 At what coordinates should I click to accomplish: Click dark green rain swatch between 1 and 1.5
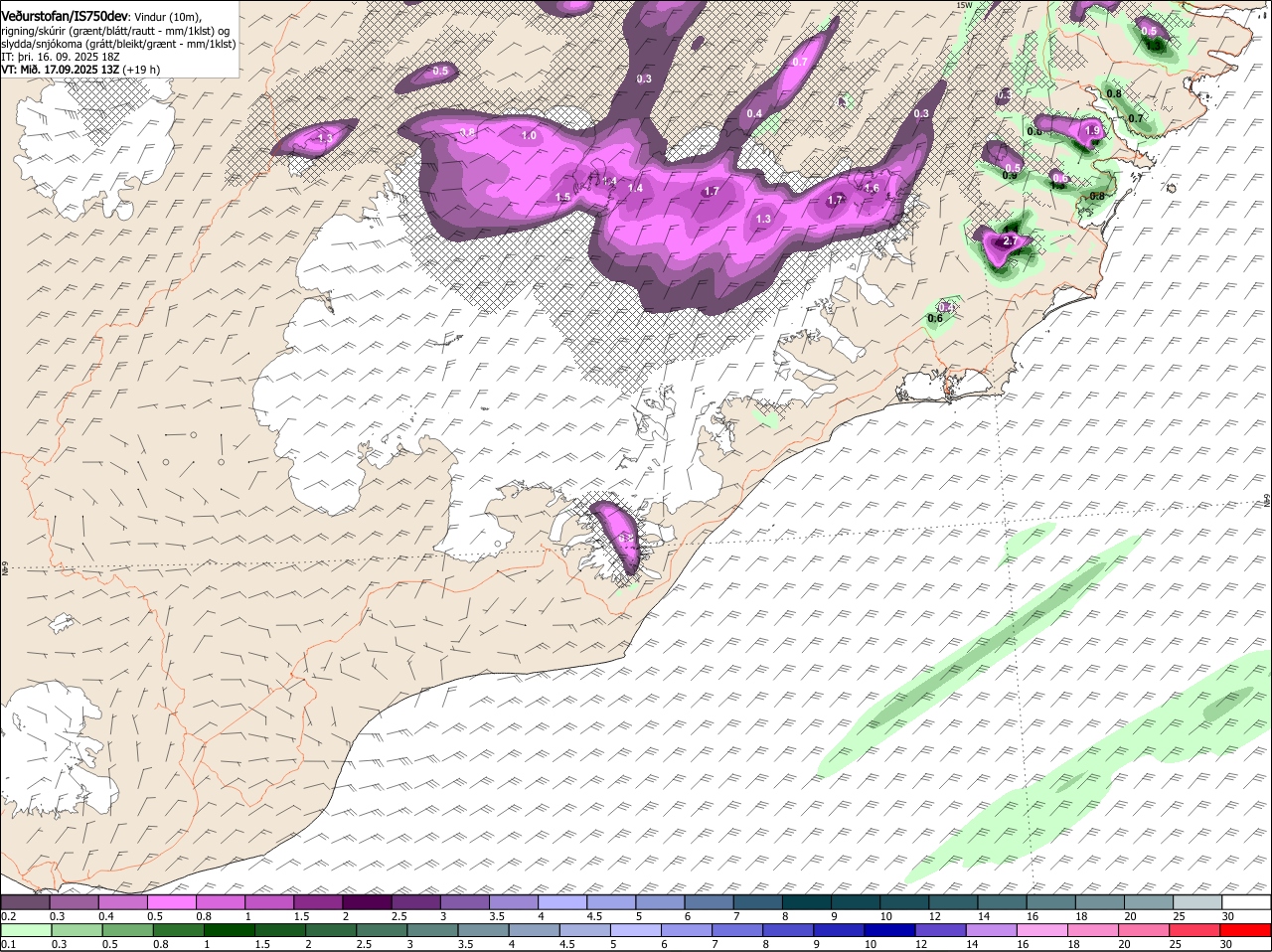click(230, 931)
